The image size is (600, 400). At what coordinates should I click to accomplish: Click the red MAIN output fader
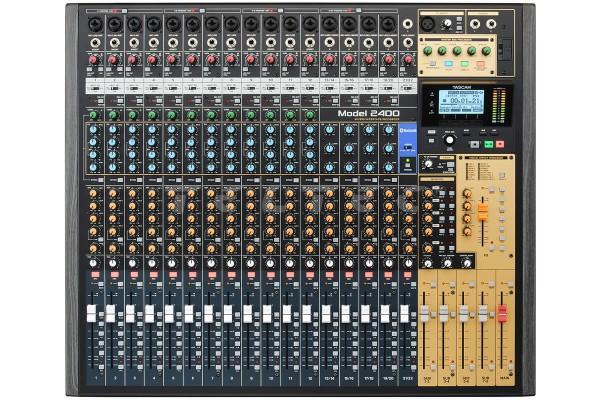pos(502,314)
